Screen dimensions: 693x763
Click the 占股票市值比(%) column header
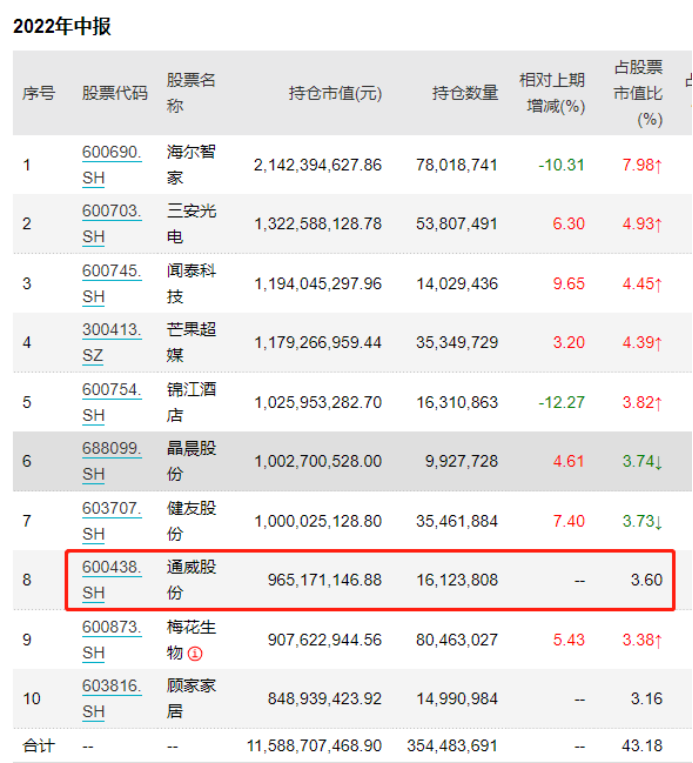(638, 93)
